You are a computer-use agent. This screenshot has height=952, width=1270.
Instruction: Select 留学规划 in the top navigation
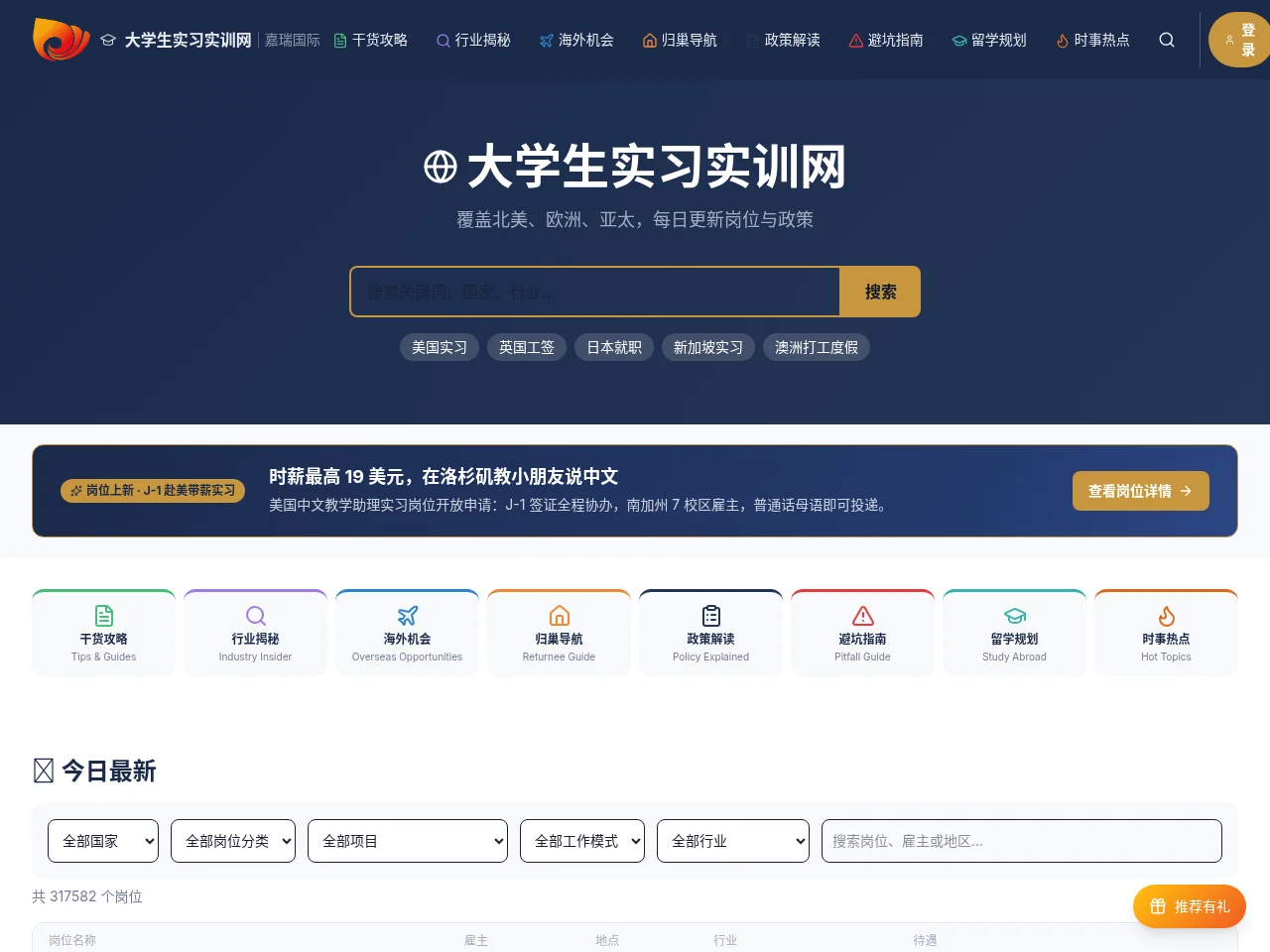point(989,40)
